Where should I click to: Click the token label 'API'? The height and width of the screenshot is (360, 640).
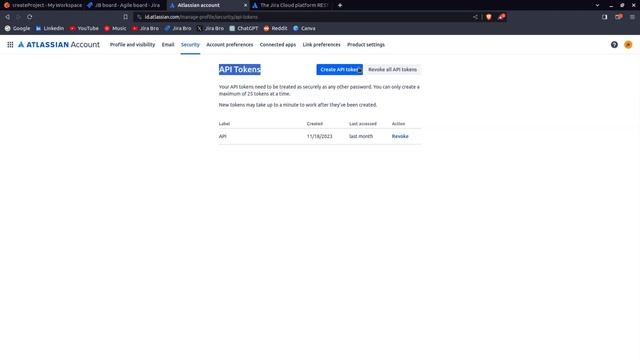coord(222,136)
